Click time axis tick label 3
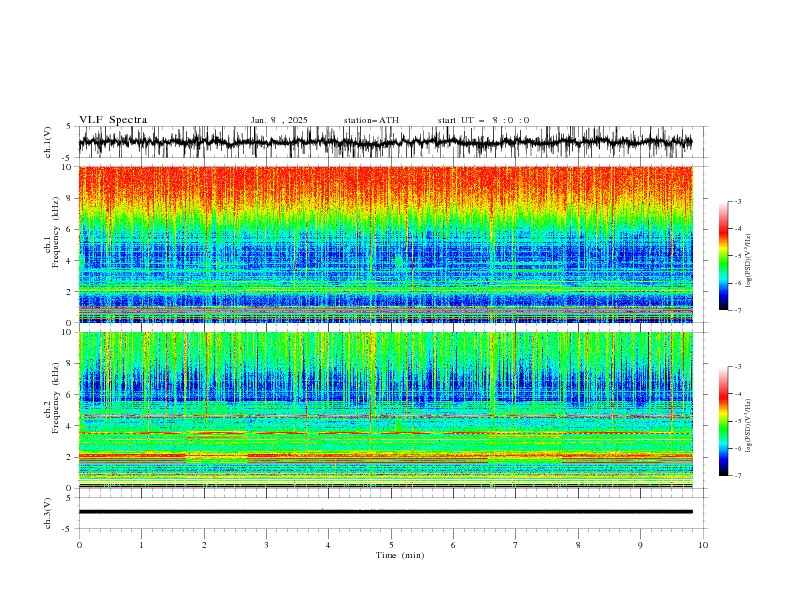This screenshot has width=792, height=612. point(266,545)
